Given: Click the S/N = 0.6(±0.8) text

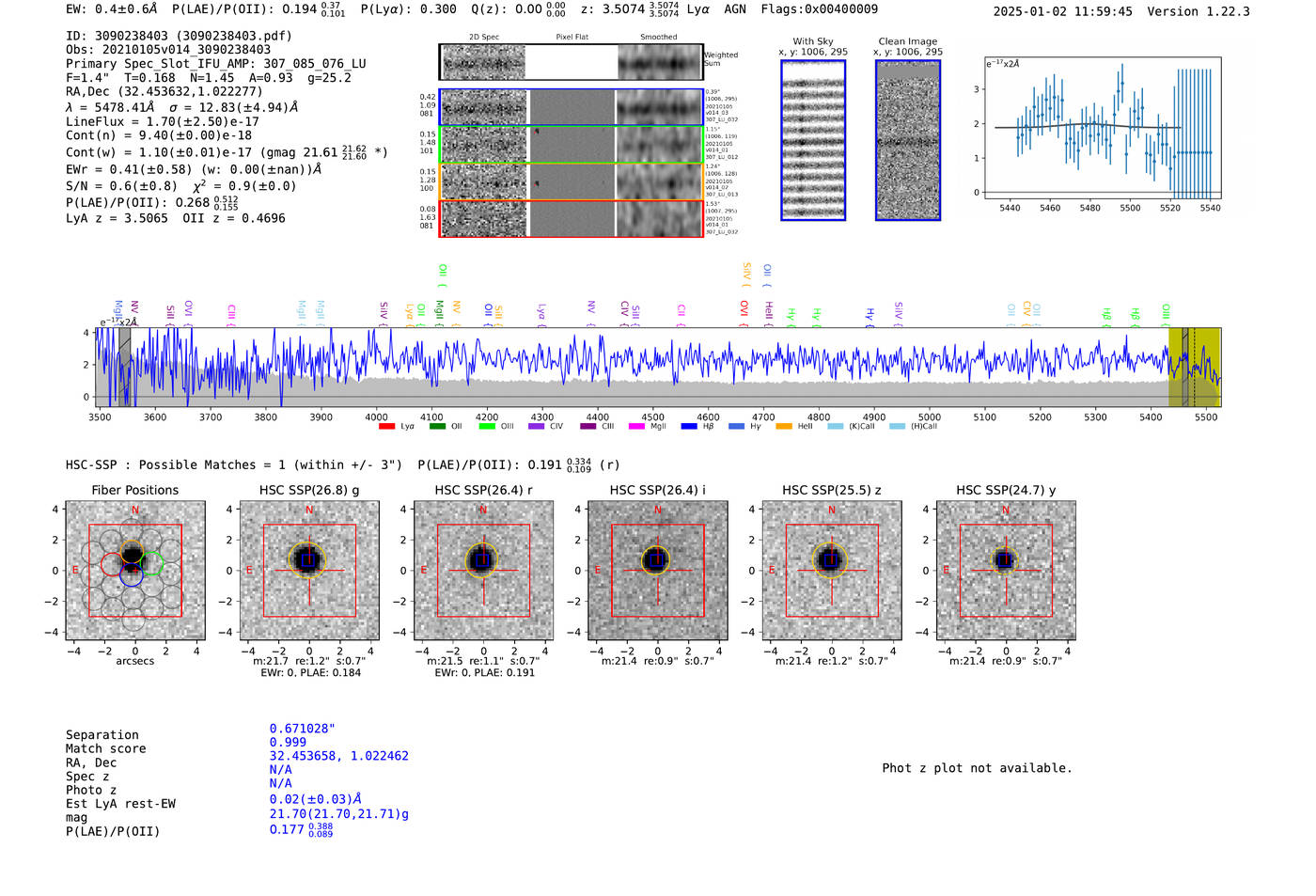Looking at the screenshot, I should tap(121, 186).
